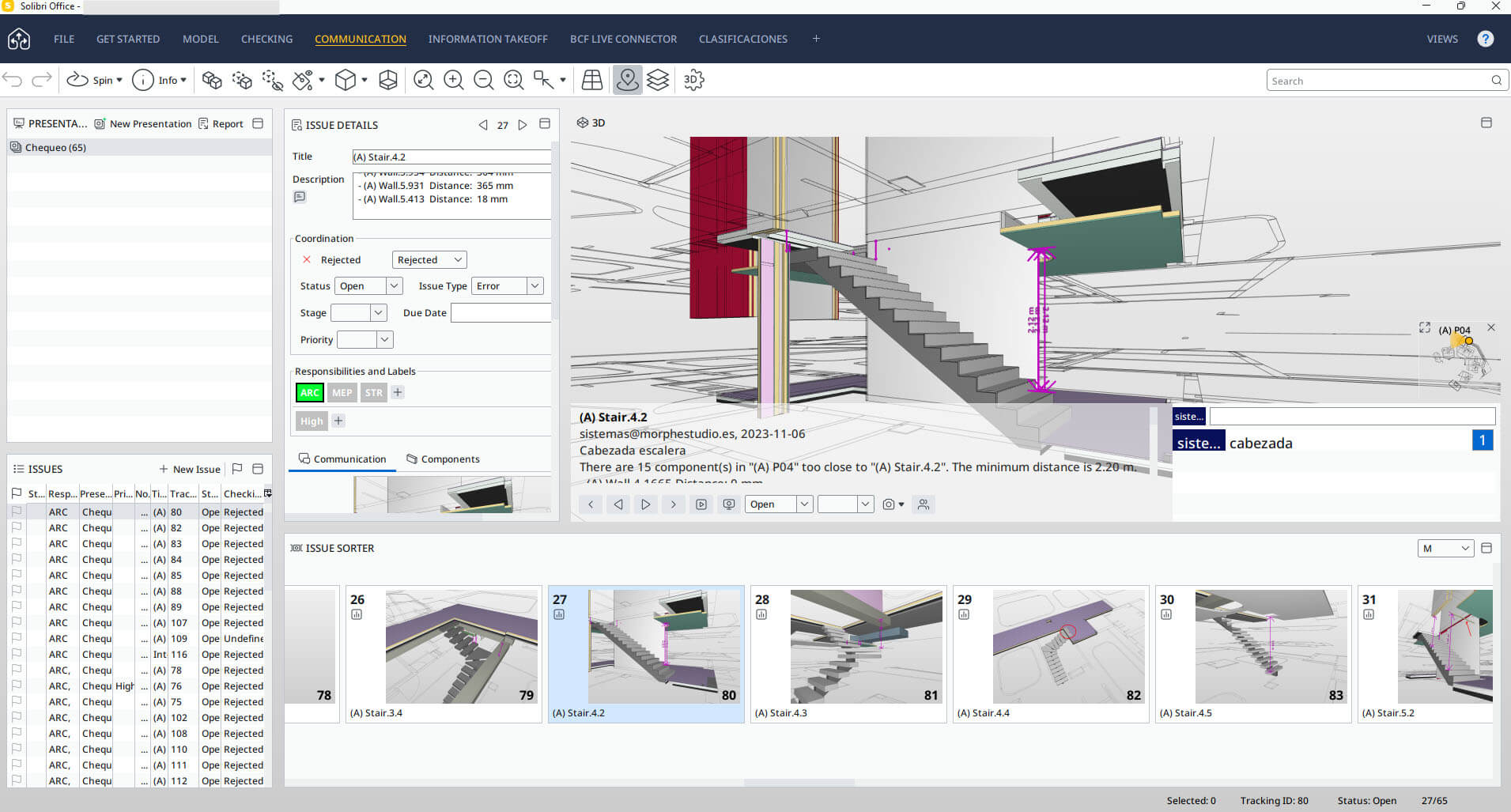Open the 3D settings gear icon
The width and height of the screenshot is (1511, 812).
[693, 80]
